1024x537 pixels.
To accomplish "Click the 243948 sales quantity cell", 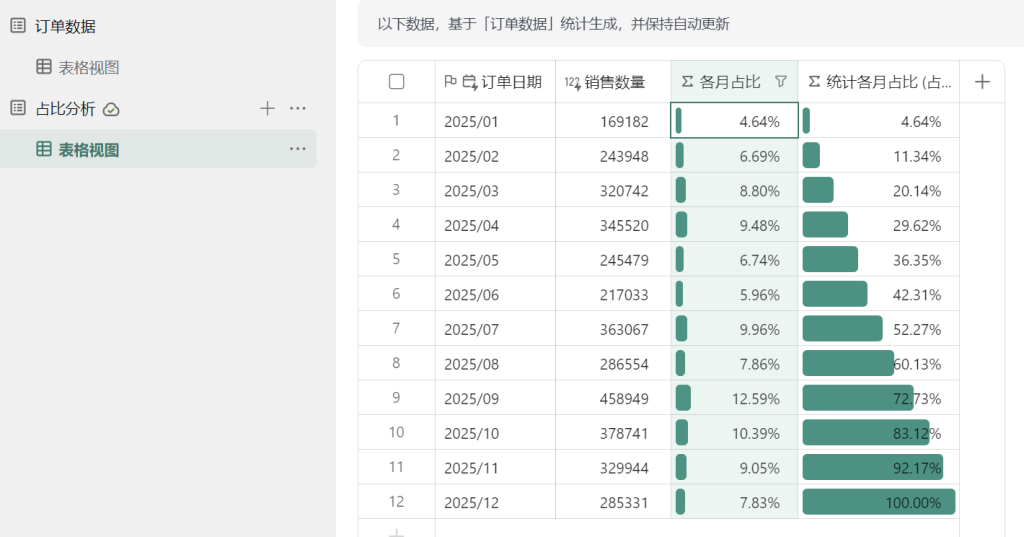I will pos(613,155).
